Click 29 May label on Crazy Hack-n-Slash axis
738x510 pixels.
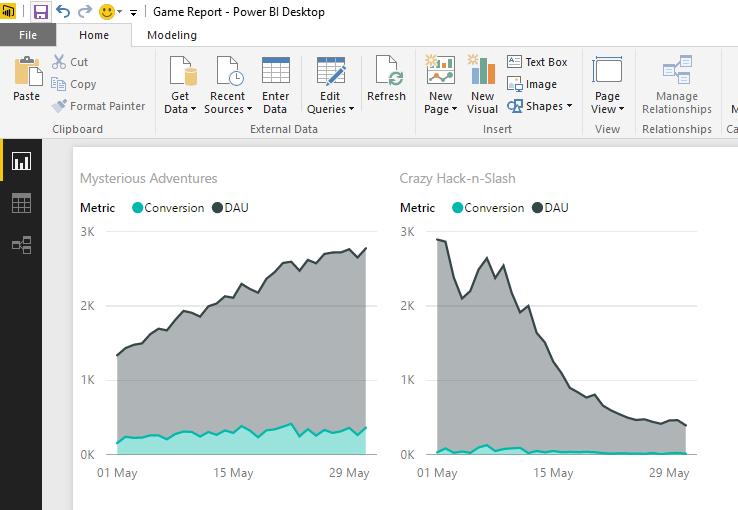tap(669, 473)
